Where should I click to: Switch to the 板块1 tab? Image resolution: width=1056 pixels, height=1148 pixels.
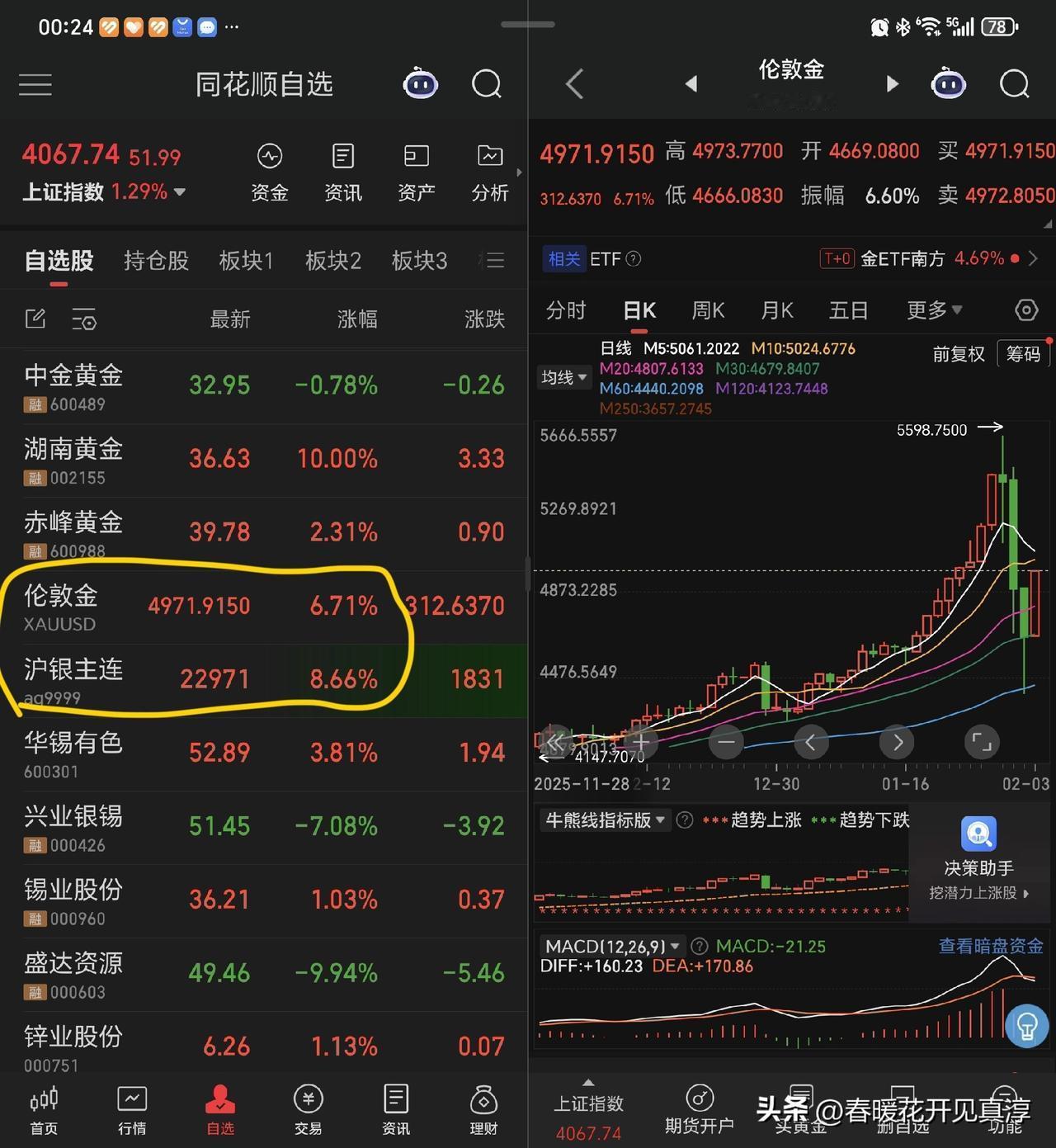pyautogui.click(x=246, y=261)
